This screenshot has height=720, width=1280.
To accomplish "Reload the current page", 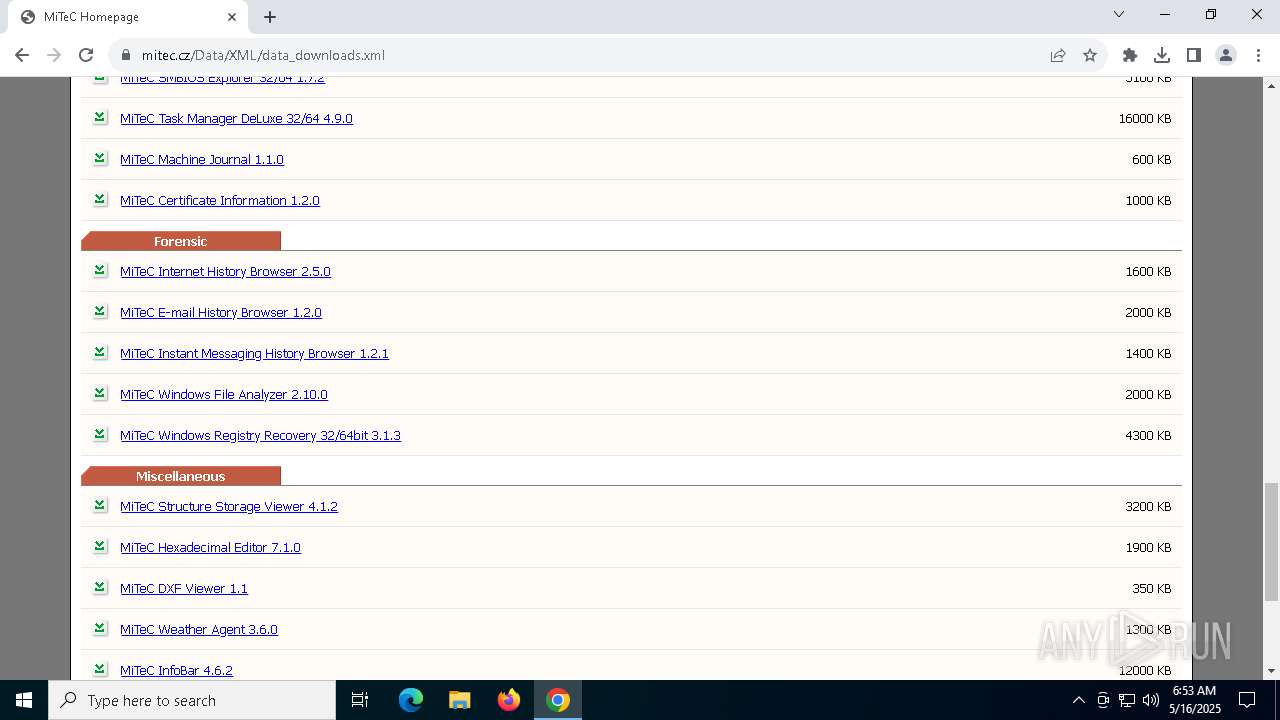I will coord(86,55).
